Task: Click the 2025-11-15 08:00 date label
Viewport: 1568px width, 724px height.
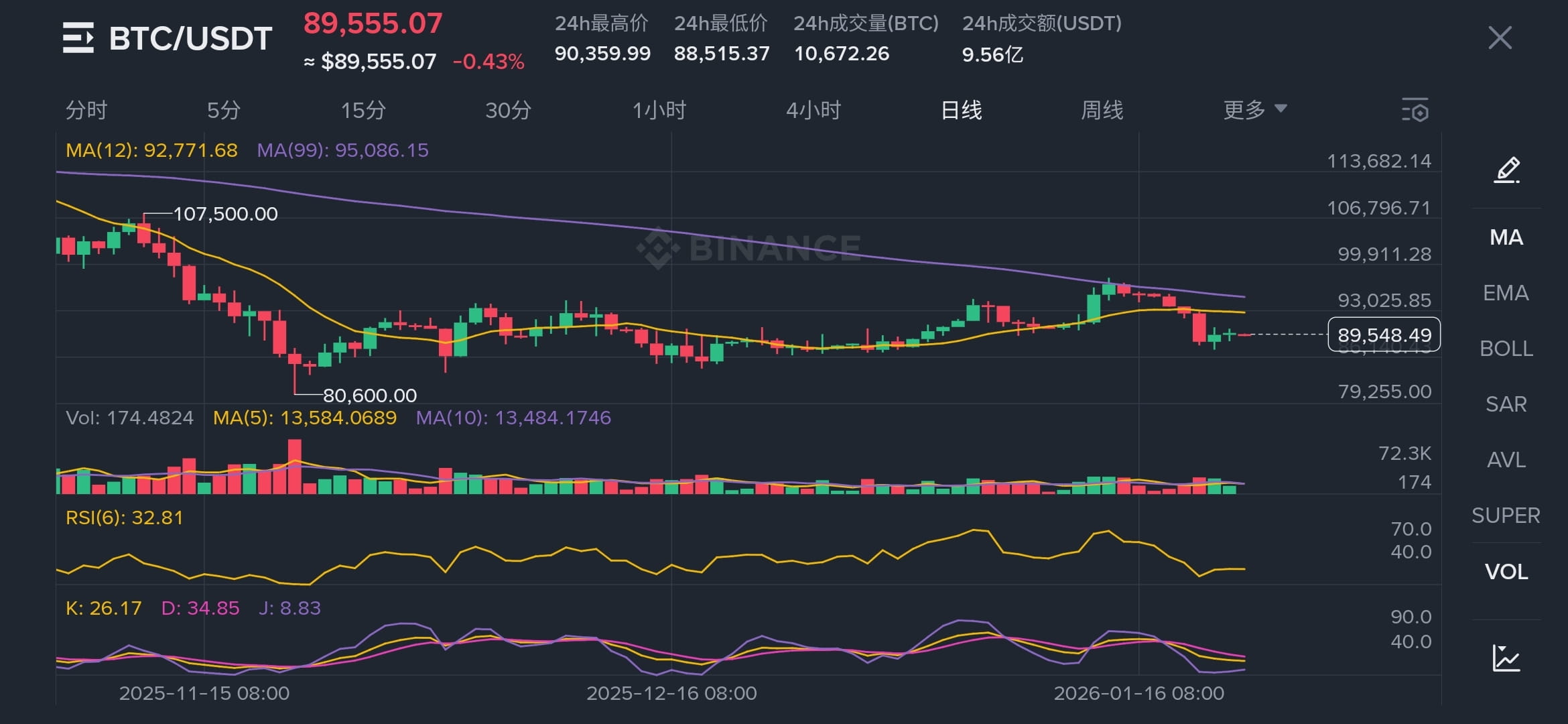Action: [204, 693]
